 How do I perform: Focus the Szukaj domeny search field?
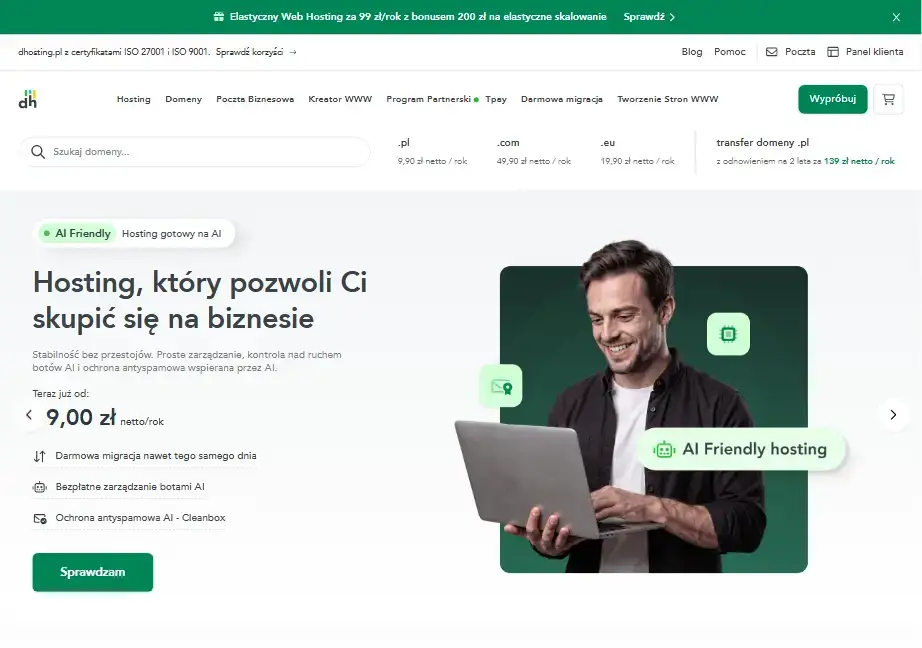(x=195, y=152)
